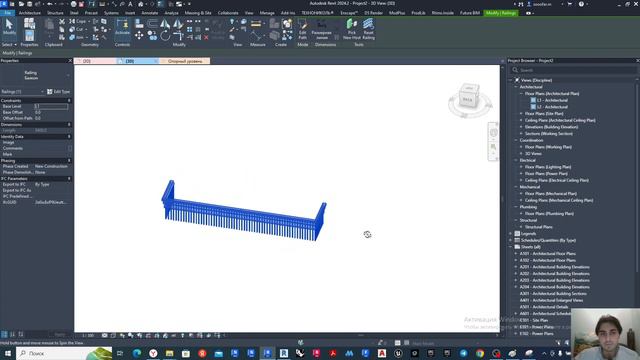The height and width of the screenshot is (360, 640).
Task: Open the Railings (1) filter dropdown
Action: [x=22, y=92]
